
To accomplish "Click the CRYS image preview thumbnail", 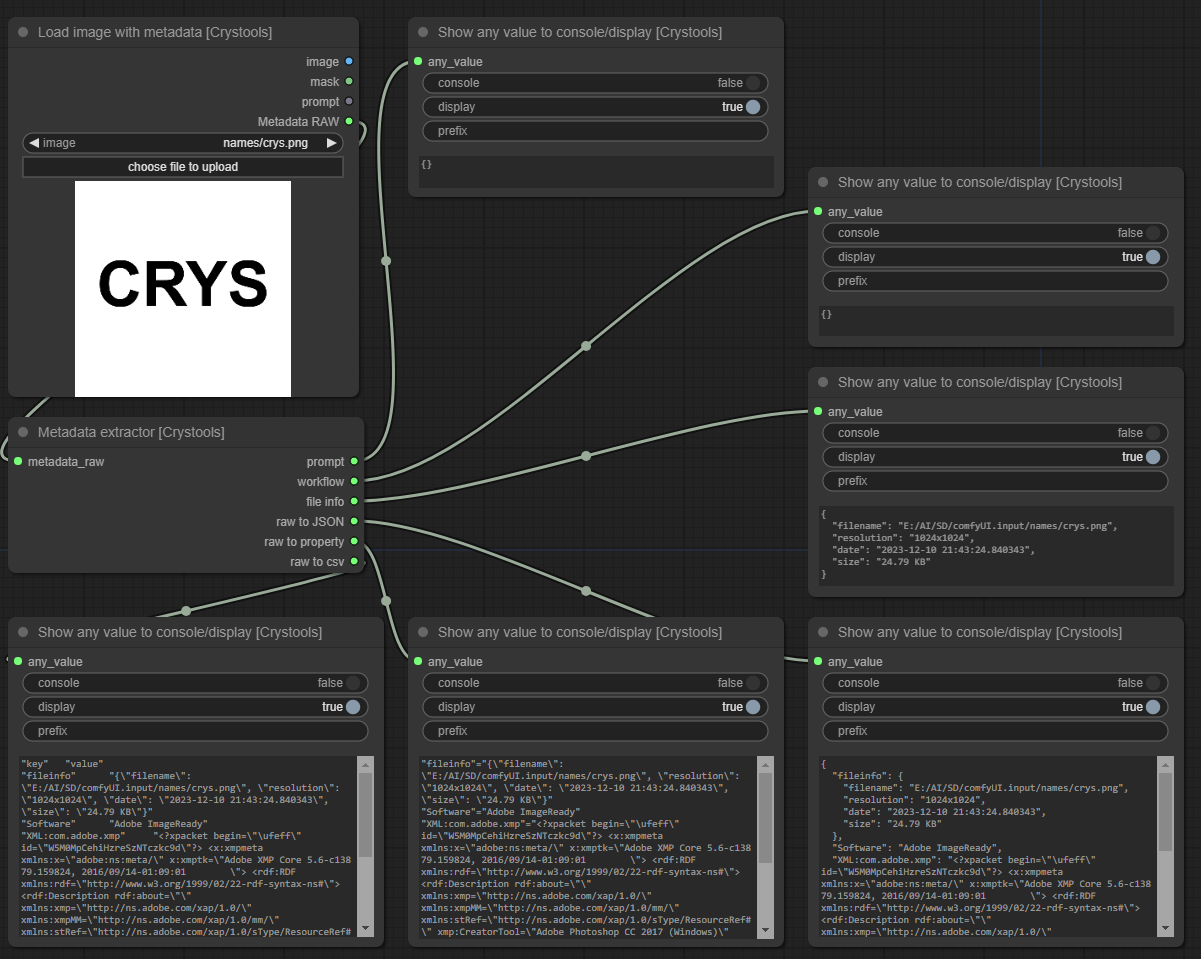I will pyautogui.click(x=183, y=288).
